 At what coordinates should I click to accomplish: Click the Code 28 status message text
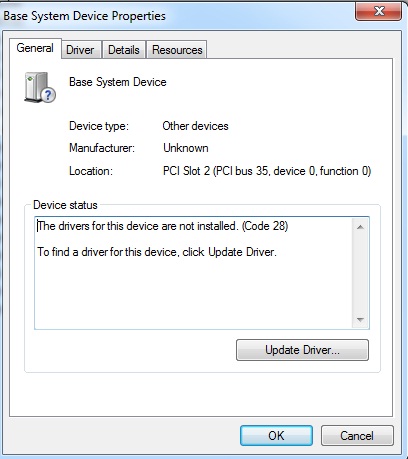163,226
